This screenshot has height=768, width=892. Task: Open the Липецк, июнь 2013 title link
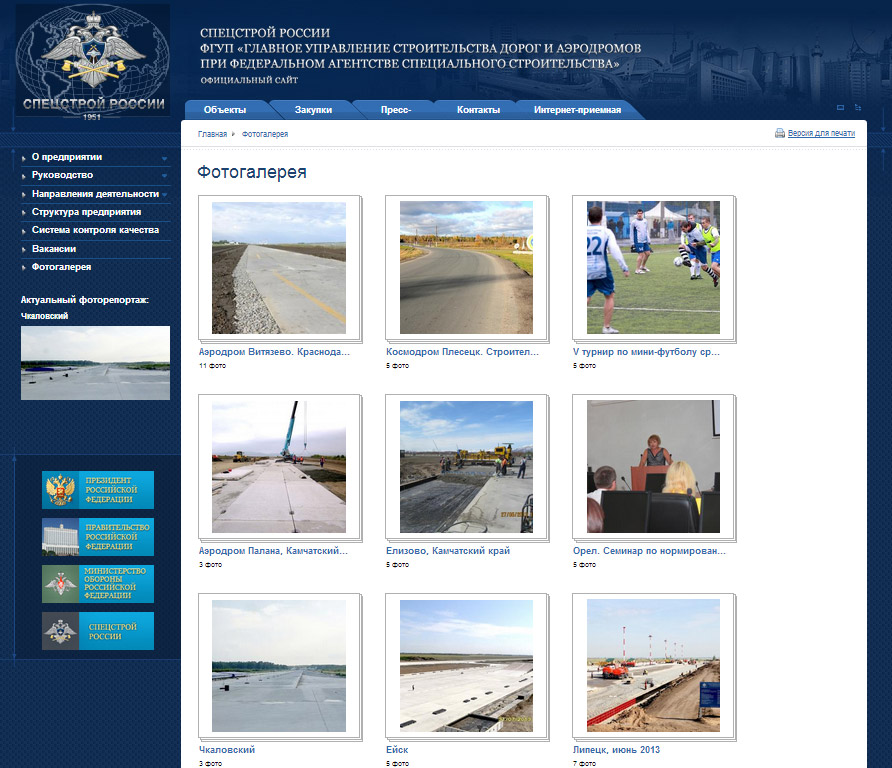click(x=617, y=750)
